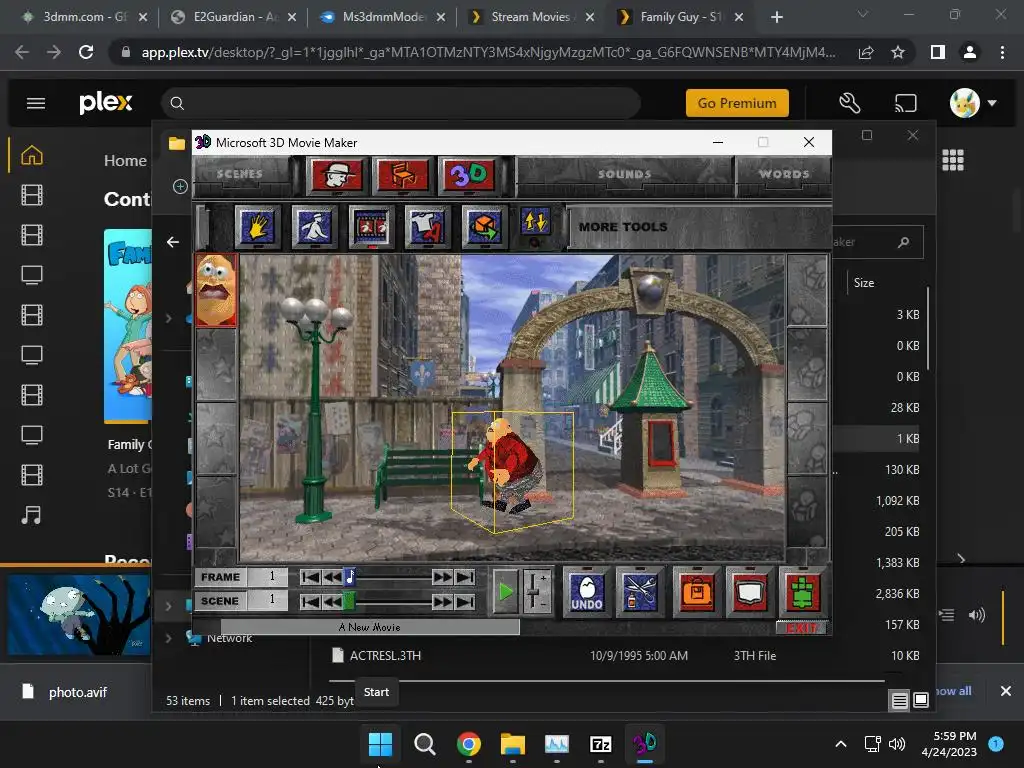Select the yellow hand action tool
Image resolution: width=1024 pixels, height=768 pixels.
[x=258, y=227]
